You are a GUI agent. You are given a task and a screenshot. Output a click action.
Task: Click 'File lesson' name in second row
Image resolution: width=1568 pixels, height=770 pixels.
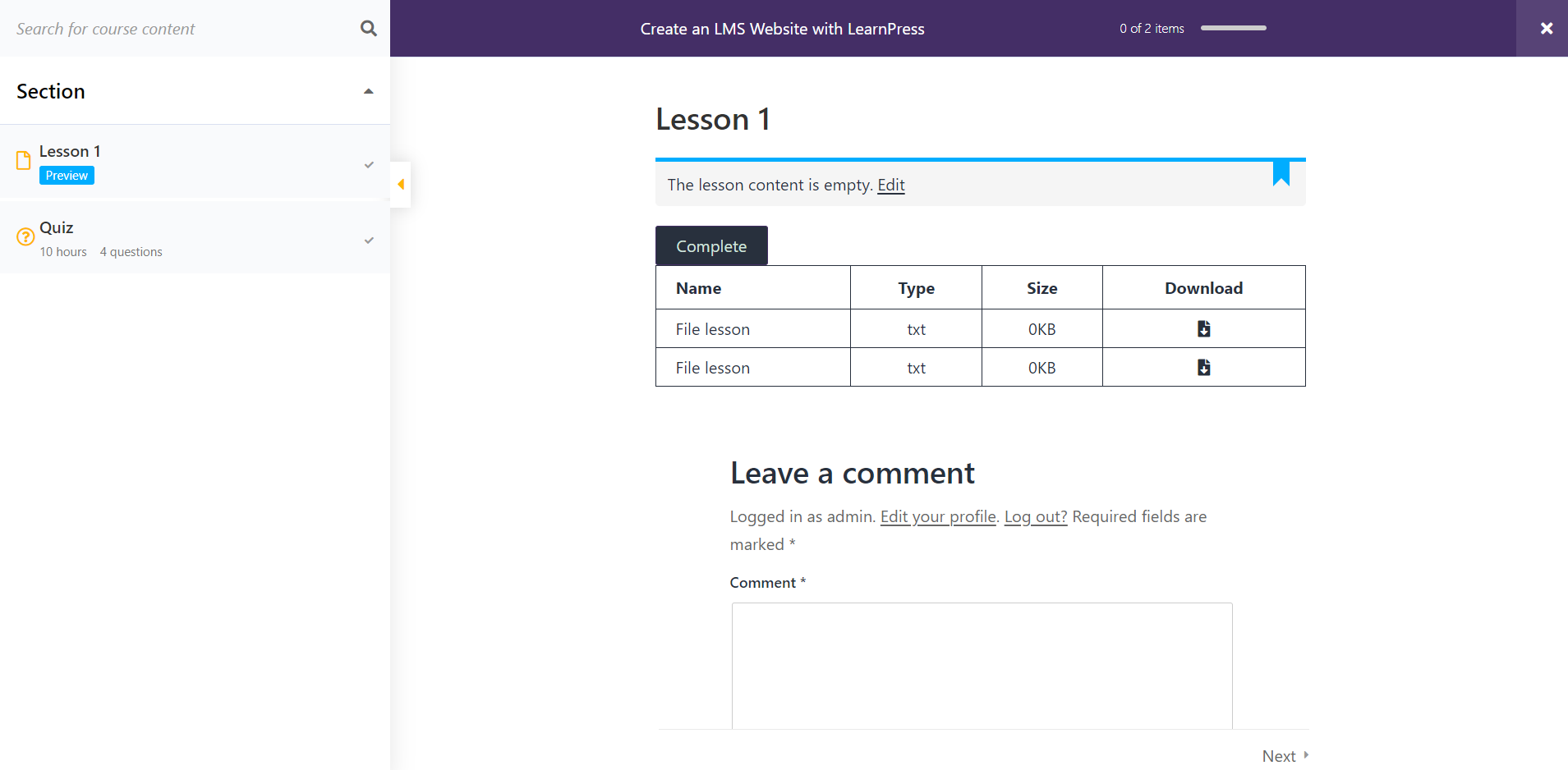click(713, 368)
